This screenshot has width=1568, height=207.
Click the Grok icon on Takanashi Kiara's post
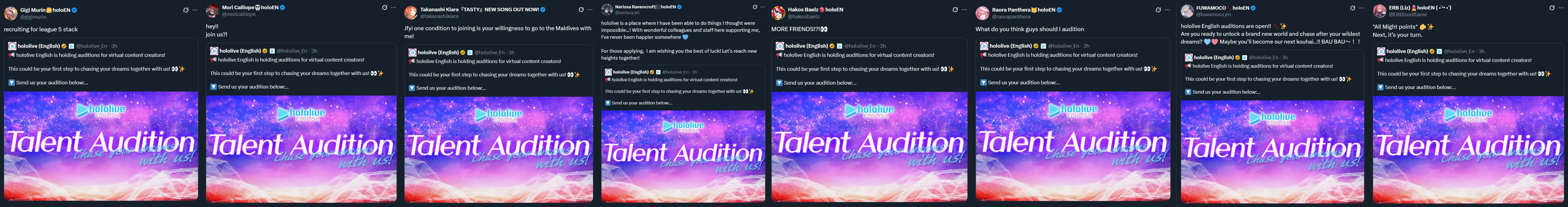581,10
